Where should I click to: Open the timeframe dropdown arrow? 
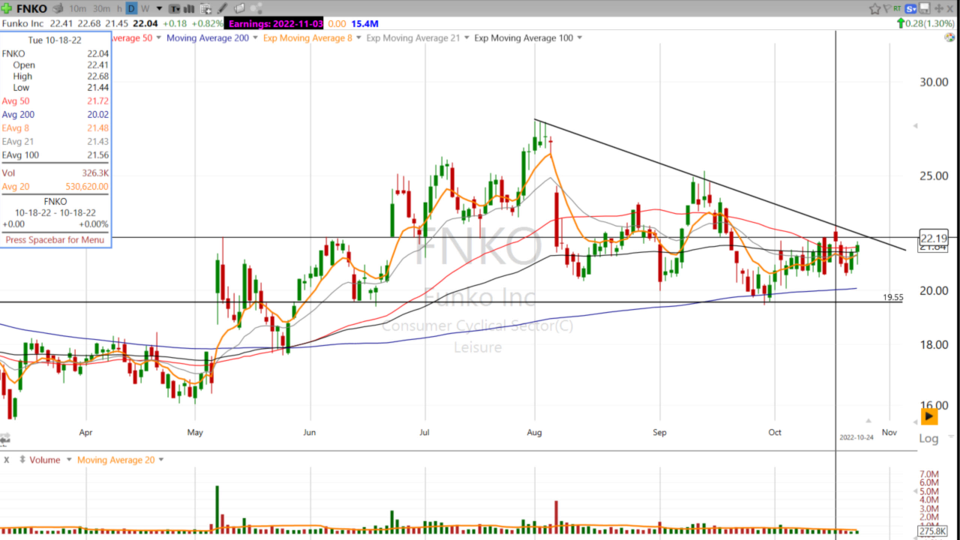coord(159,9)
